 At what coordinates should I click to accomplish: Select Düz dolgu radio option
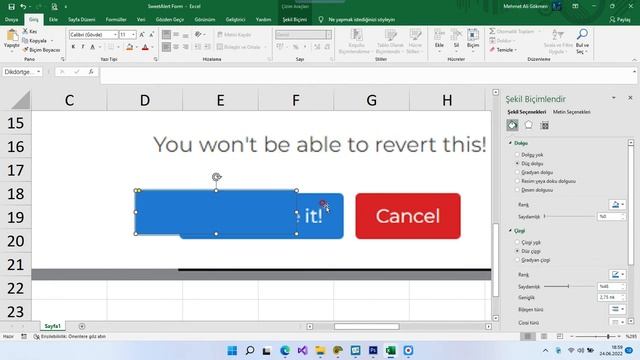518,163
